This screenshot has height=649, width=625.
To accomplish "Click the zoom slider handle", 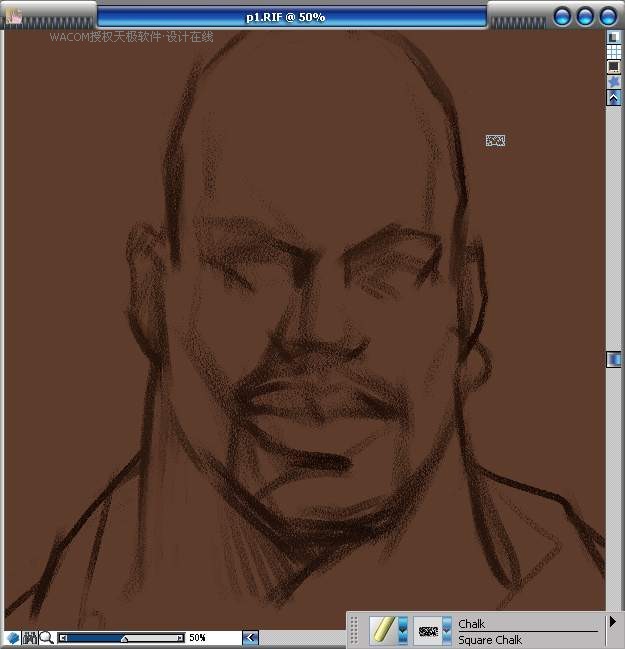I will pyautogui.click(x=124, y=638).
